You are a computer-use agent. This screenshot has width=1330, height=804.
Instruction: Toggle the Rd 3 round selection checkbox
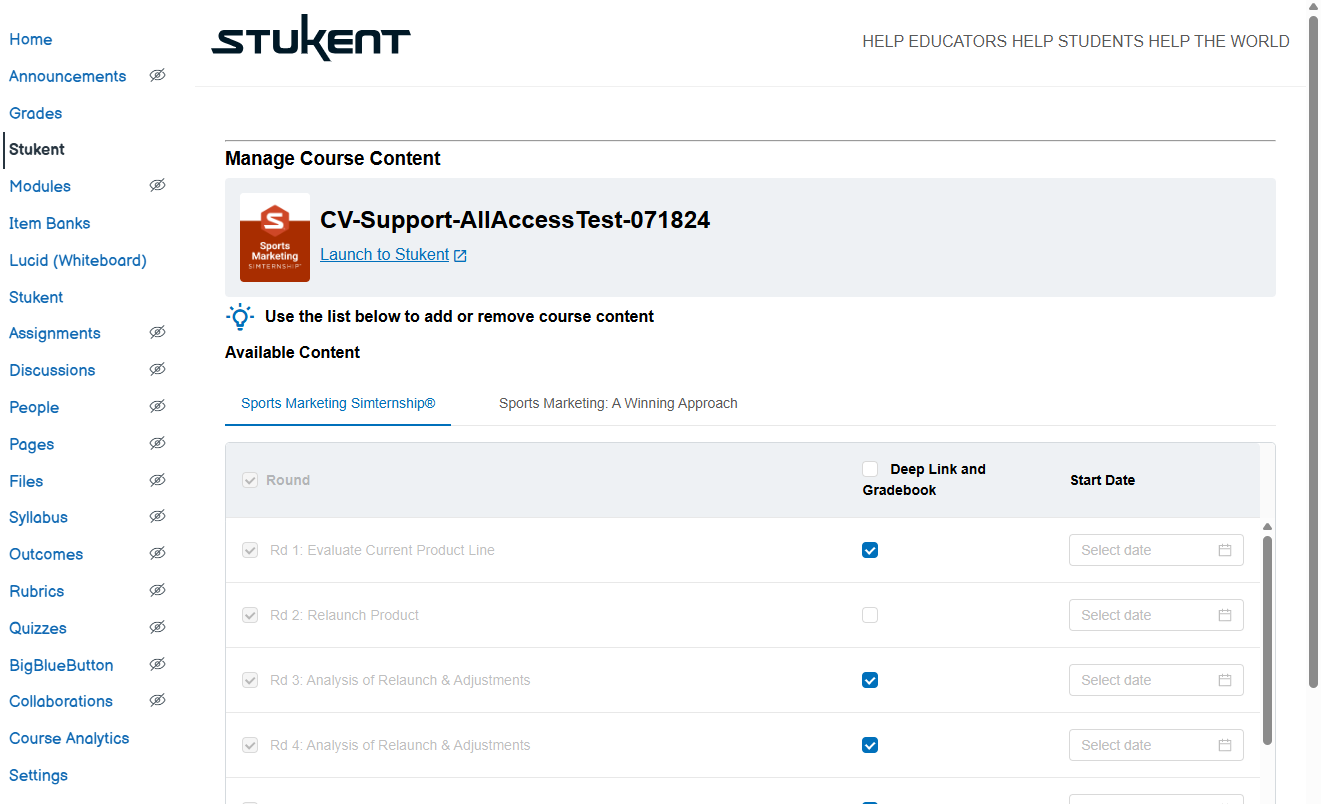(x=250, y=680)
